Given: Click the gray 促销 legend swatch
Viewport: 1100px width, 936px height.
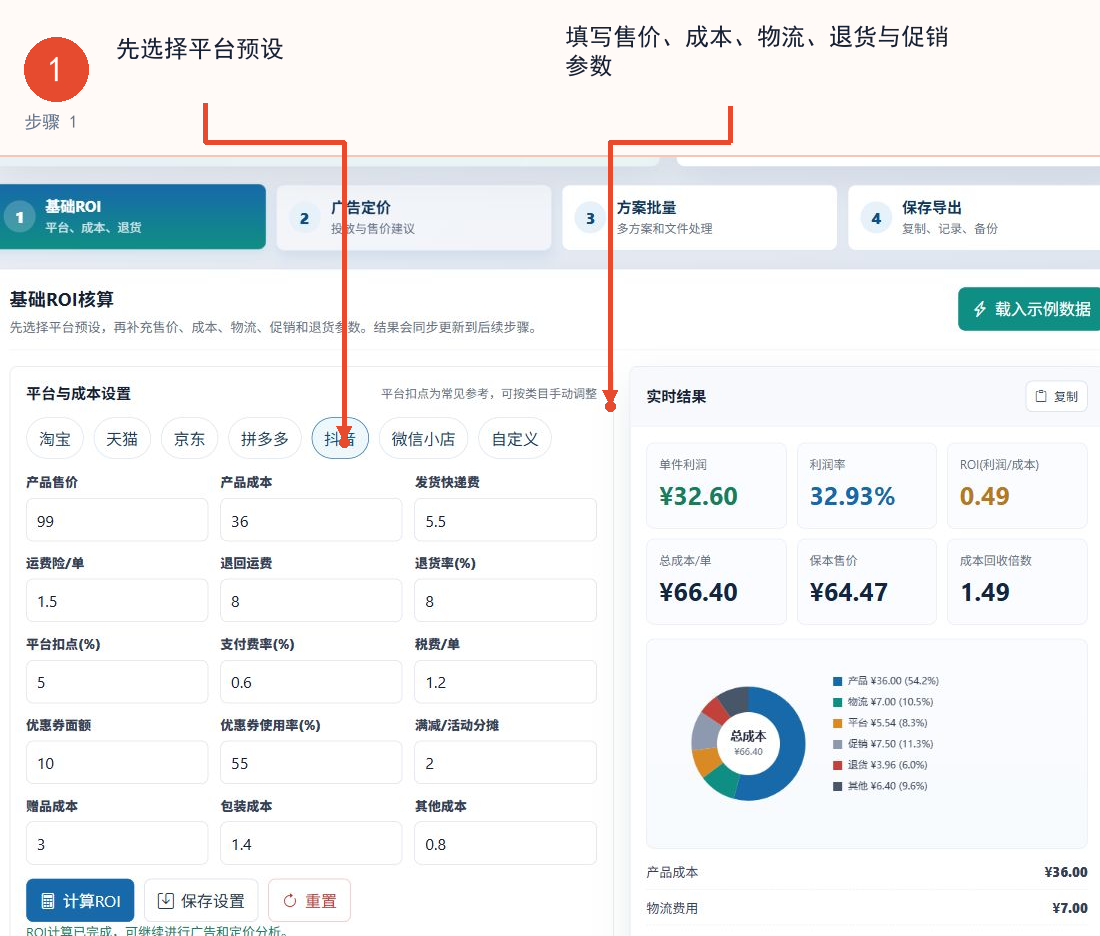Looking at the screenshot, I should (x=838, y=744).
